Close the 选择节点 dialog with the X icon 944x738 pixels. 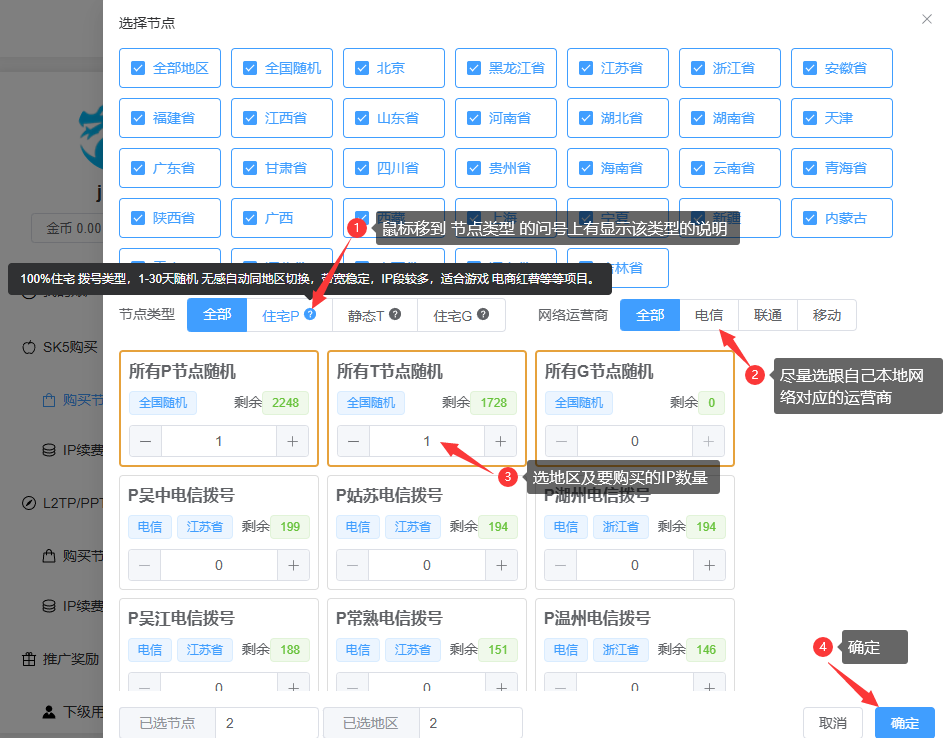tap(925, 19)
